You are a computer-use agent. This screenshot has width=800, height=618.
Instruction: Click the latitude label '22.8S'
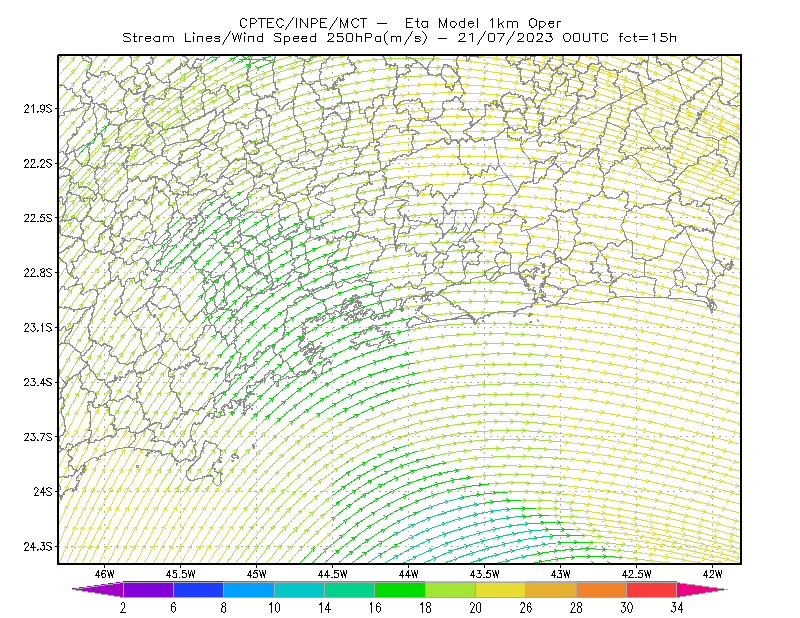(x=38, y=273)
